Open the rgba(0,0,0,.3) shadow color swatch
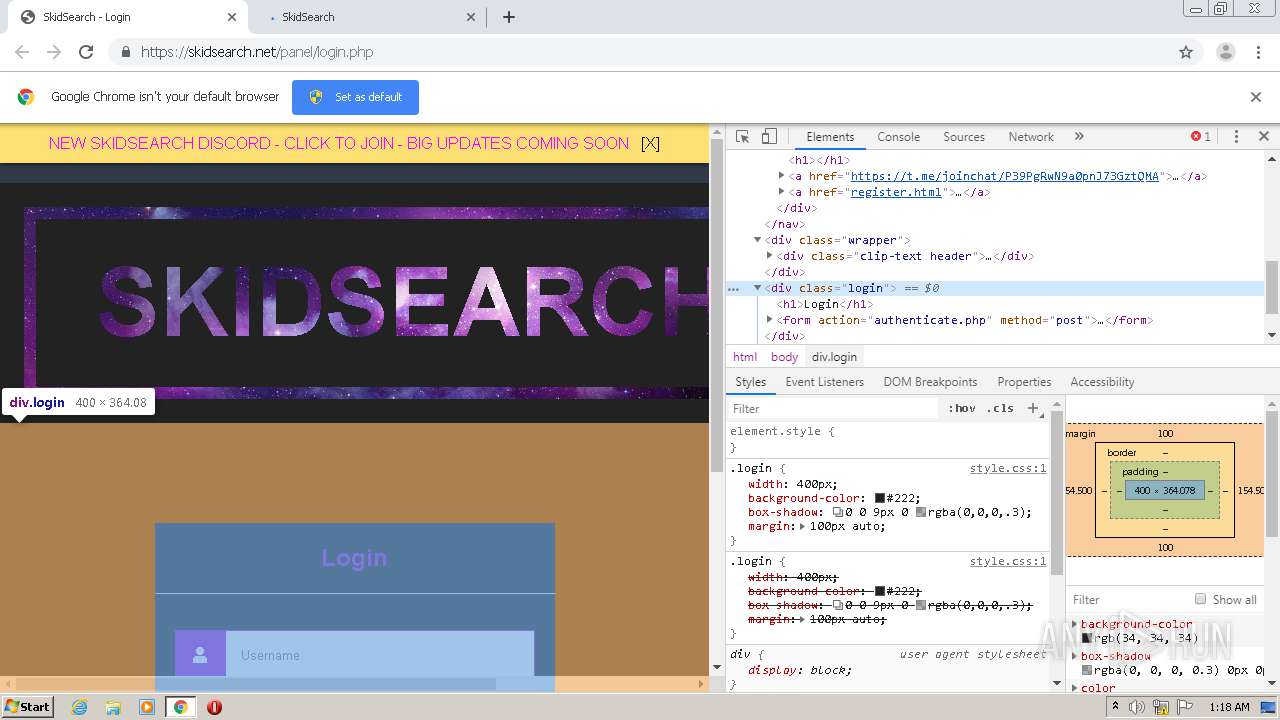This screenshot has width=1280, height=720. pos(921,512)
